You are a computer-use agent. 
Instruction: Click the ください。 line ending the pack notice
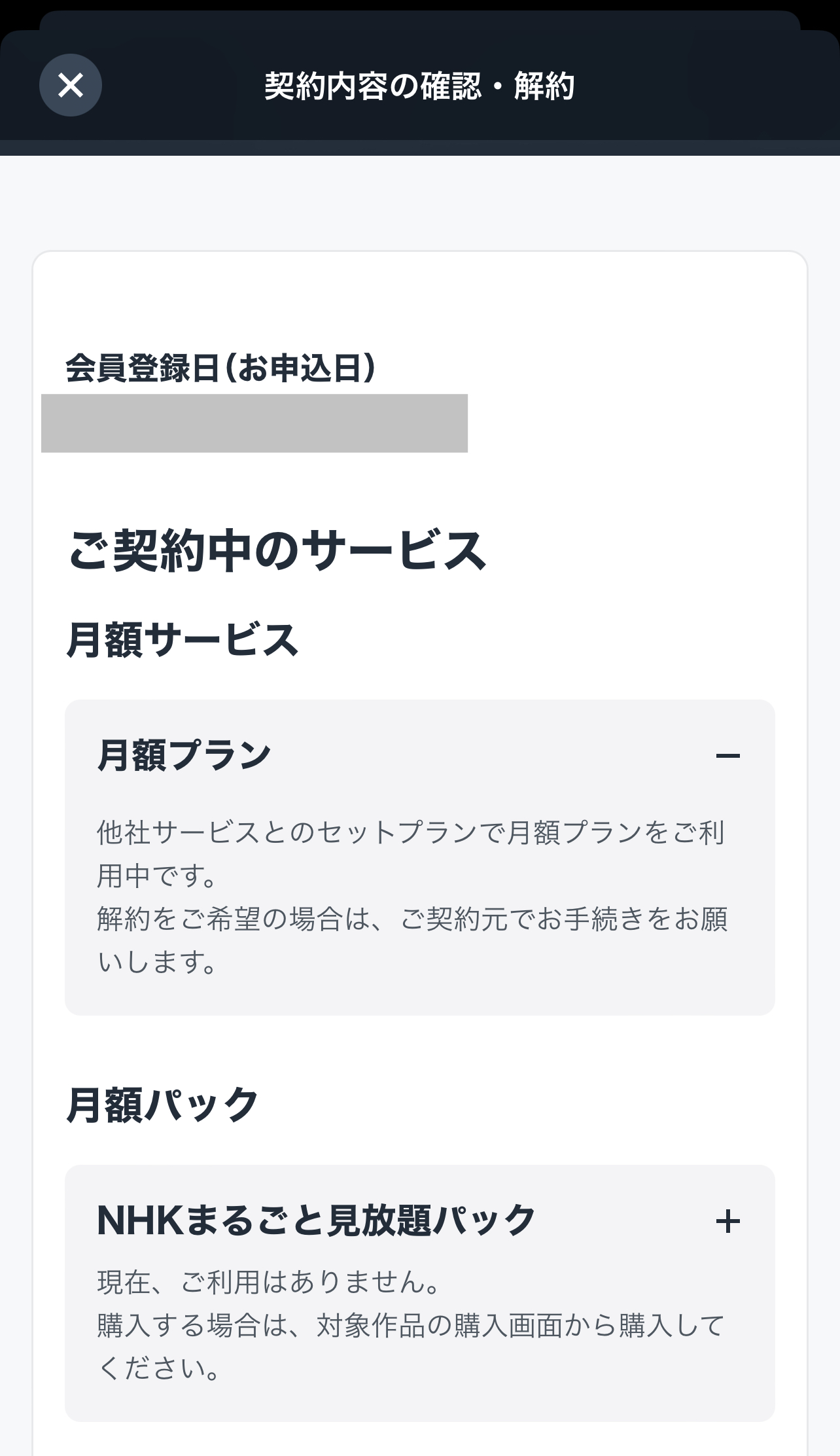pos(160,1369)
